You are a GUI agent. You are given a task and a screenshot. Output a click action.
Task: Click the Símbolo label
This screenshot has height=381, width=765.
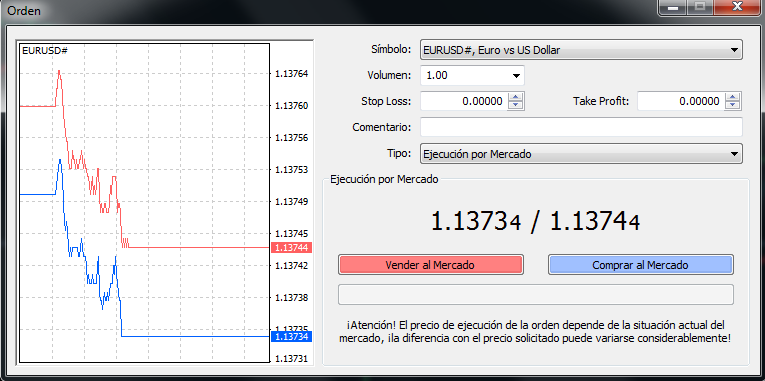[x=391, y=49]
